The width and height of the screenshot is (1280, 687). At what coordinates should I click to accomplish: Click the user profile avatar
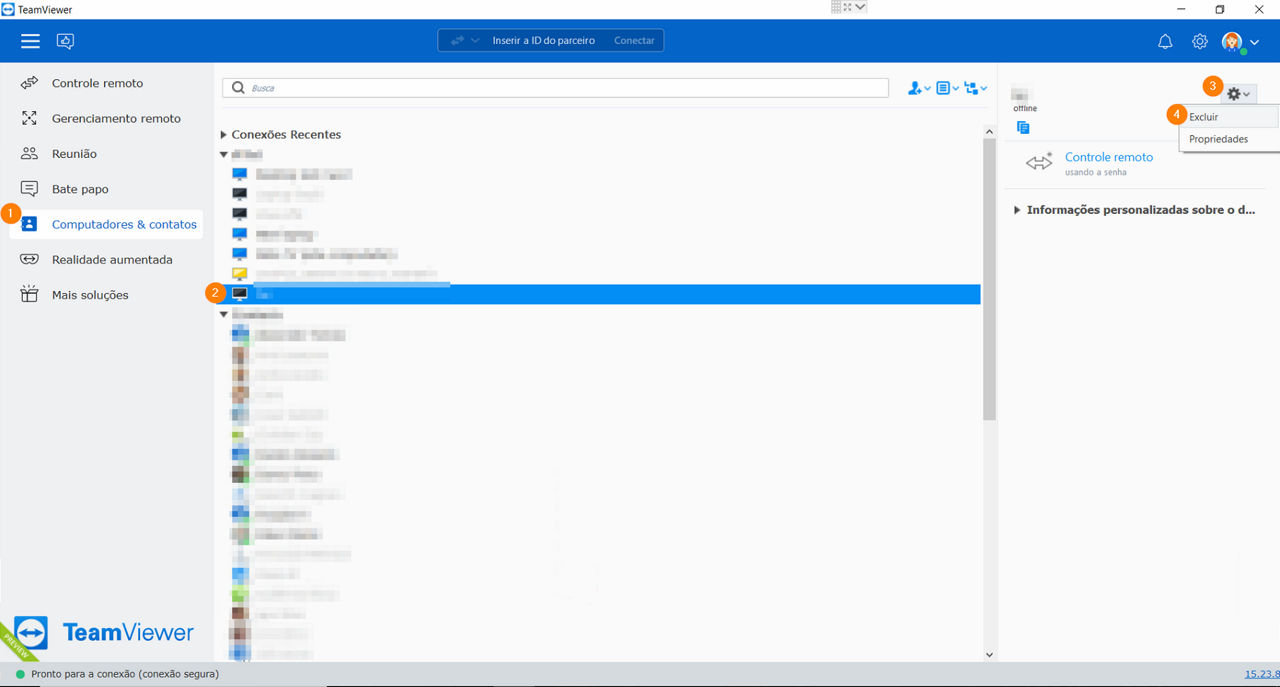point(1232,41)
